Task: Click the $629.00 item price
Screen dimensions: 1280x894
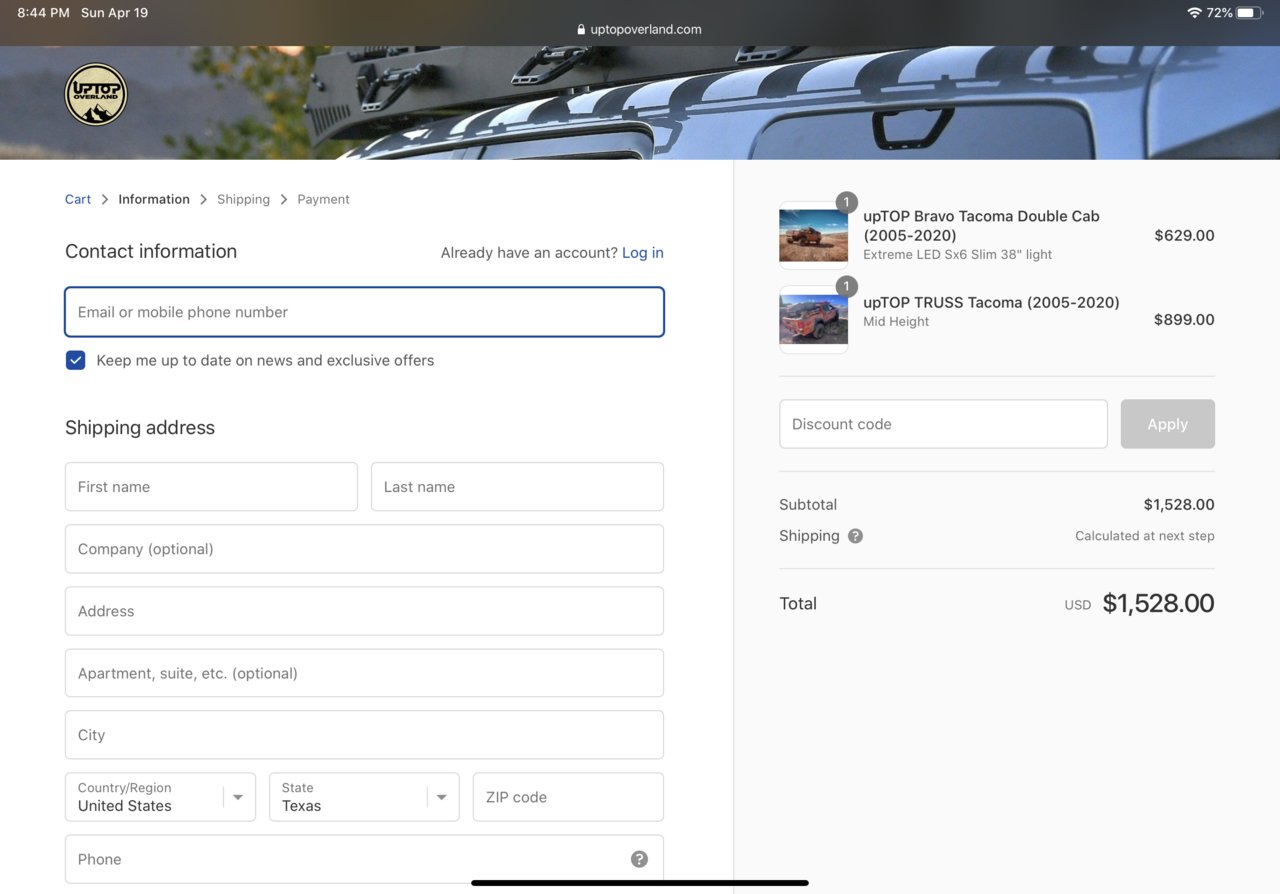Action: (1184, 236)
